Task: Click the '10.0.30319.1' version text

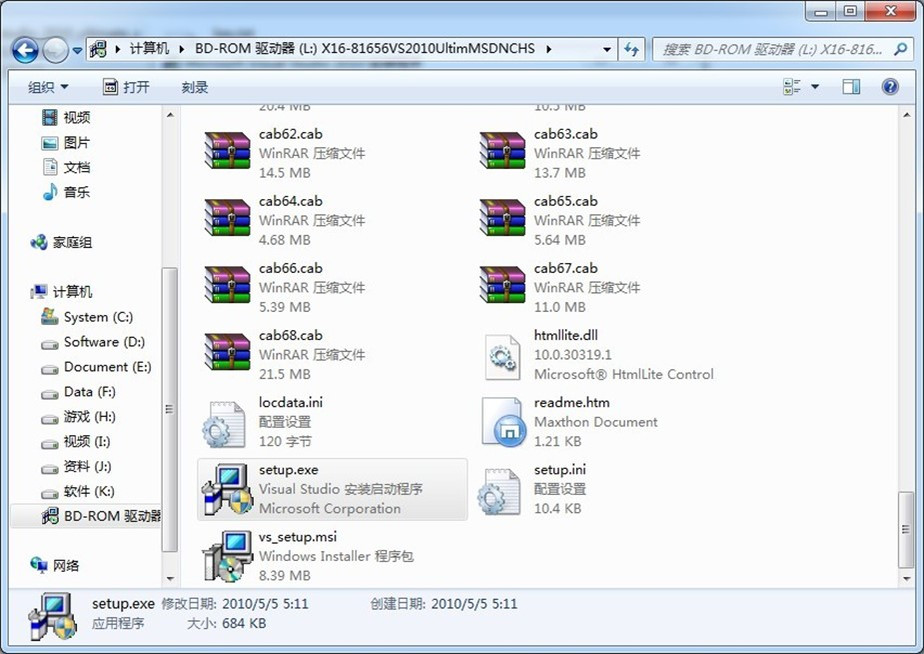Action: click(573, 355)
